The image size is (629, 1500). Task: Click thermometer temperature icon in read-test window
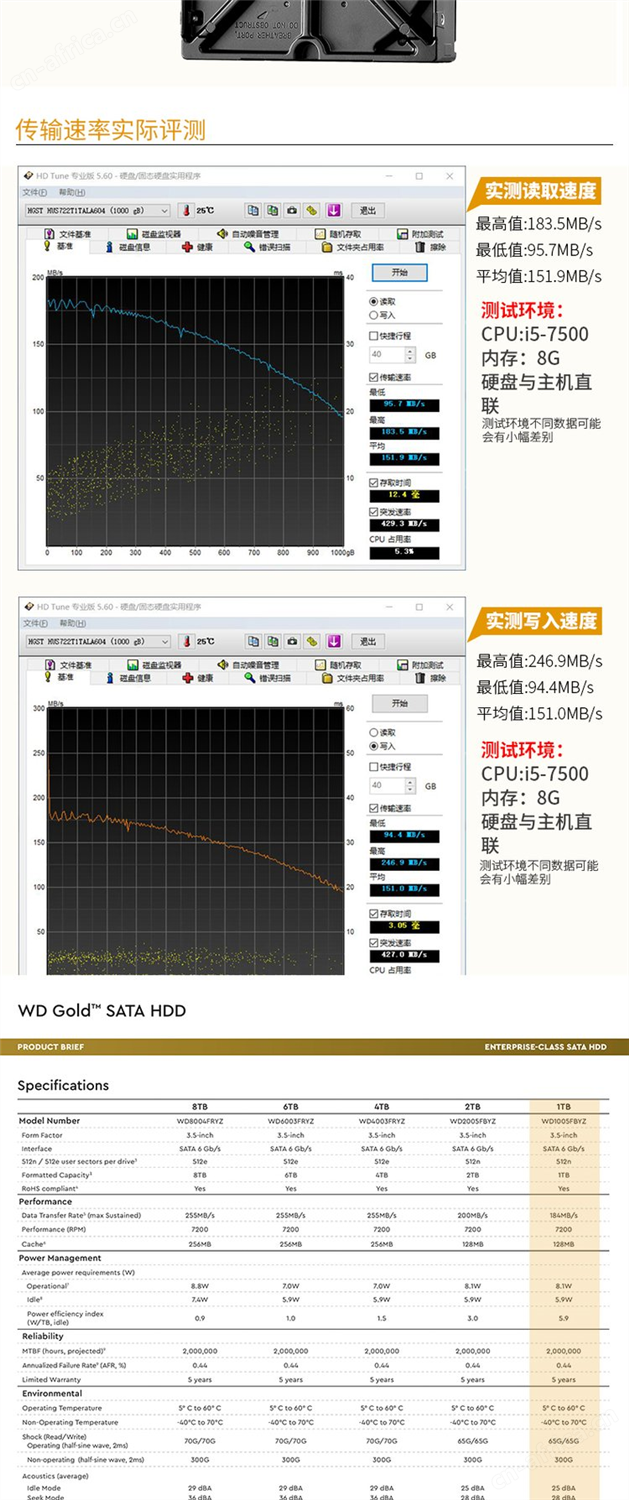(x=185, y=210)
